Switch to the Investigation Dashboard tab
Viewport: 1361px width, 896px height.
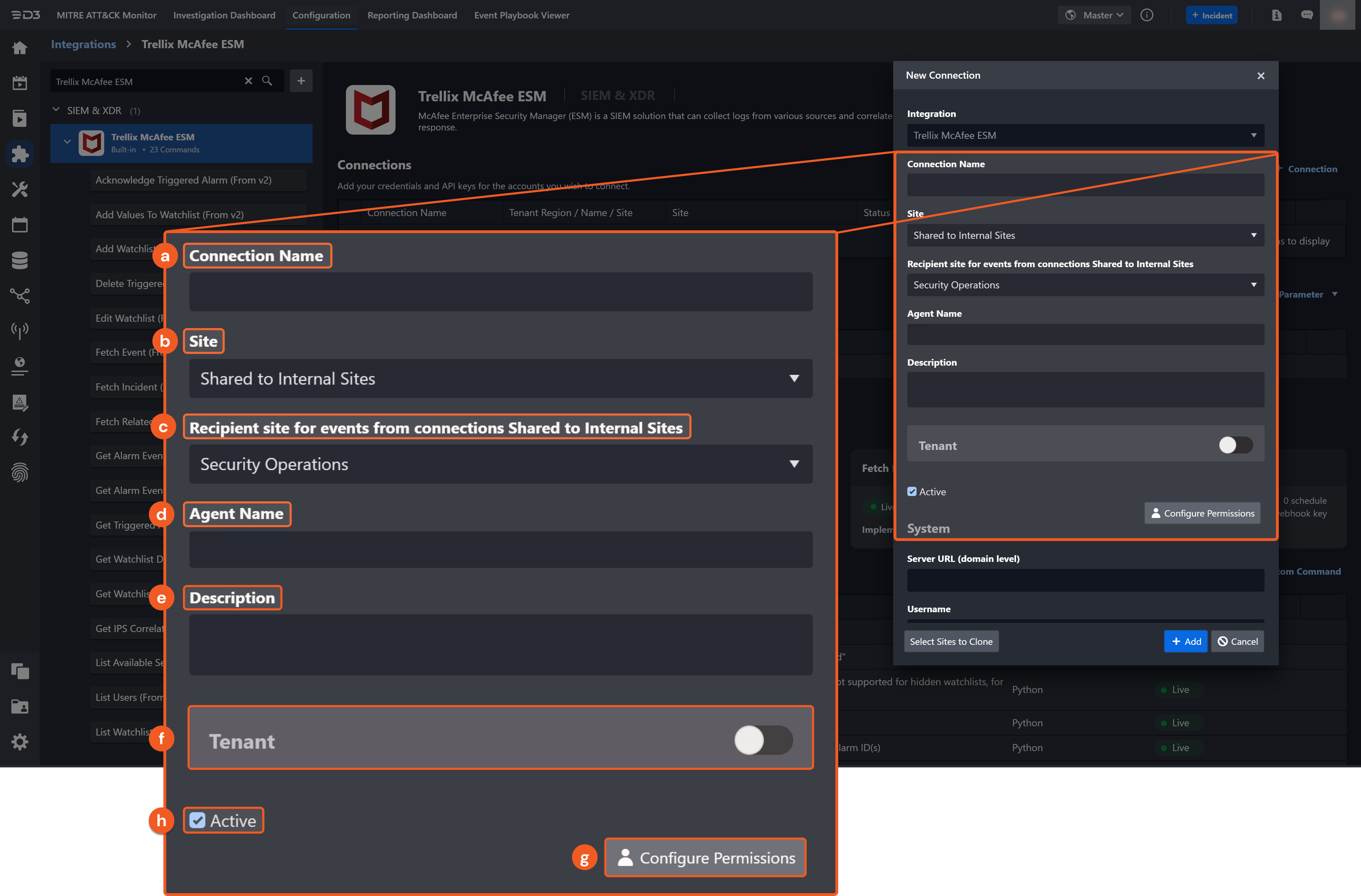click(x=224, y=16)
